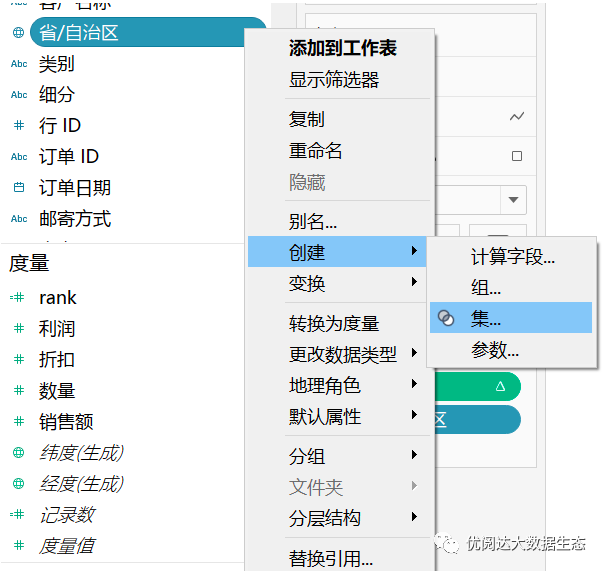The height and width of the screenshot is (576, 609).
Task: Choose 添加到工作表 from the context menu
Action: pyautogui.click(x=342, y=48)
